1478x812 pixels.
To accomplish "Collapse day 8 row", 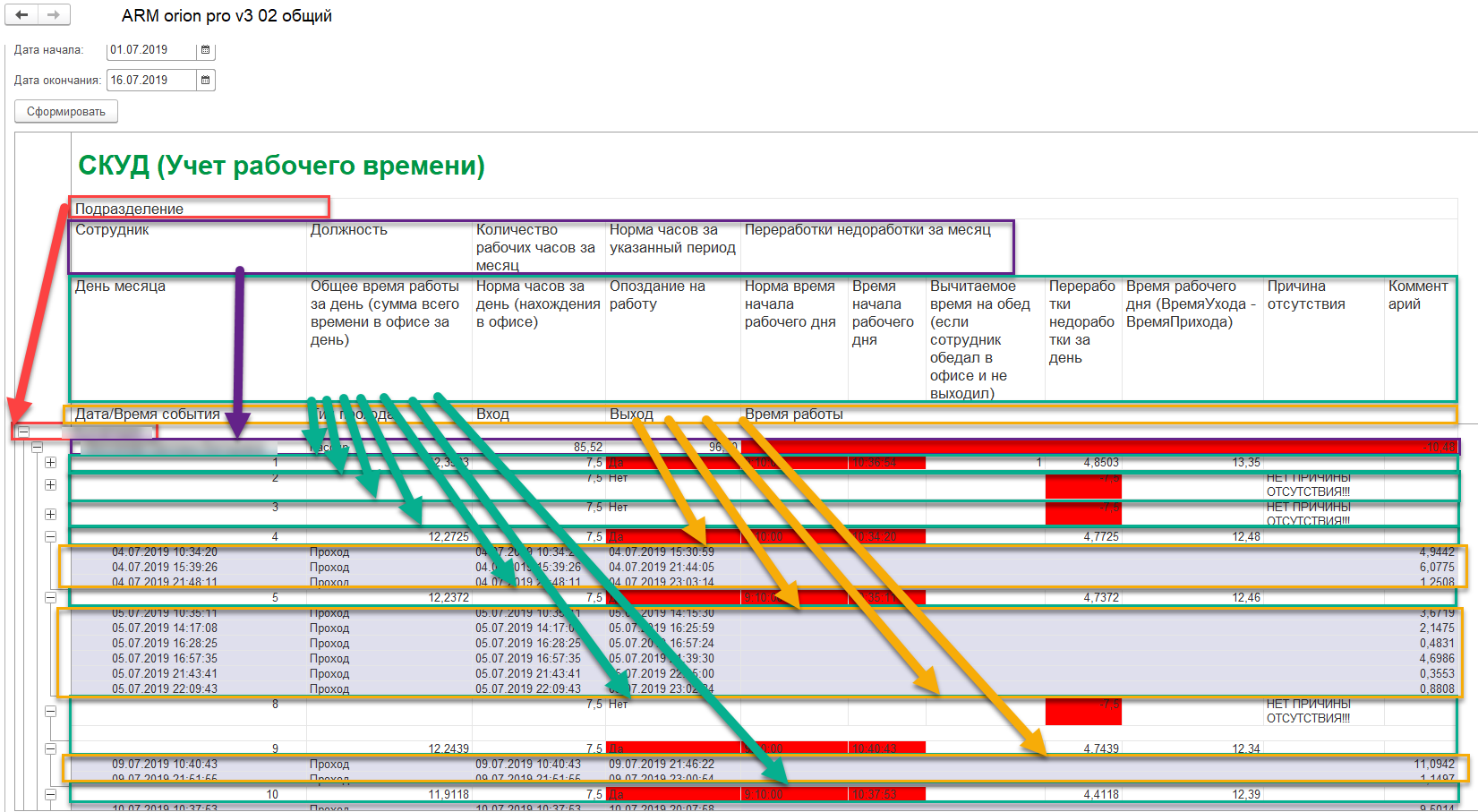I will [x=51, y=711].
